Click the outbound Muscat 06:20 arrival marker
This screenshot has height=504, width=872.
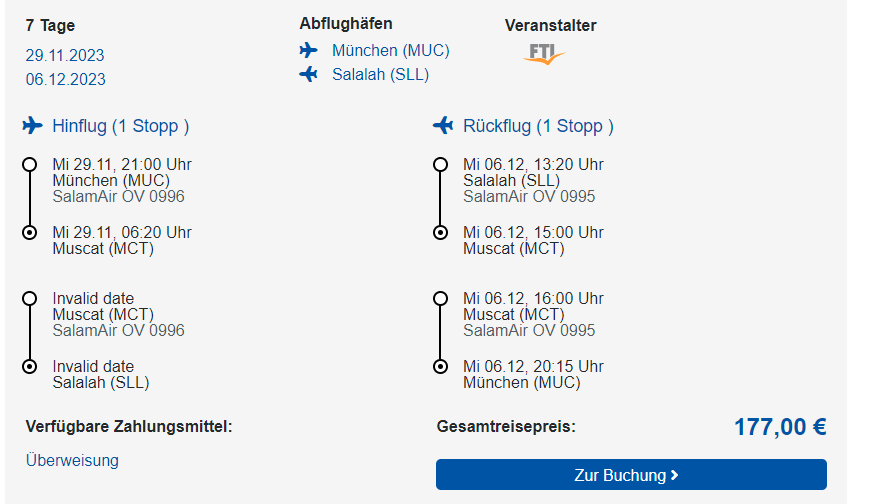click(30, 232)
